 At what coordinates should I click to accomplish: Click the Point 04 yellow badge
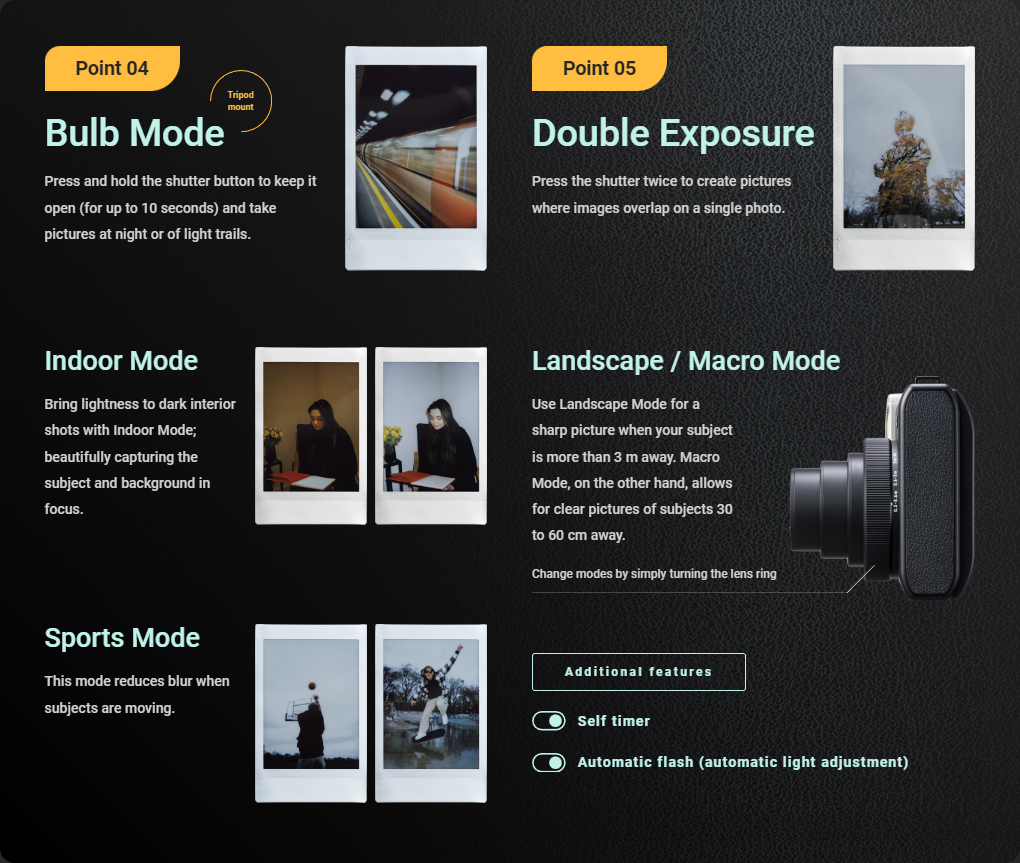point(112,68)
